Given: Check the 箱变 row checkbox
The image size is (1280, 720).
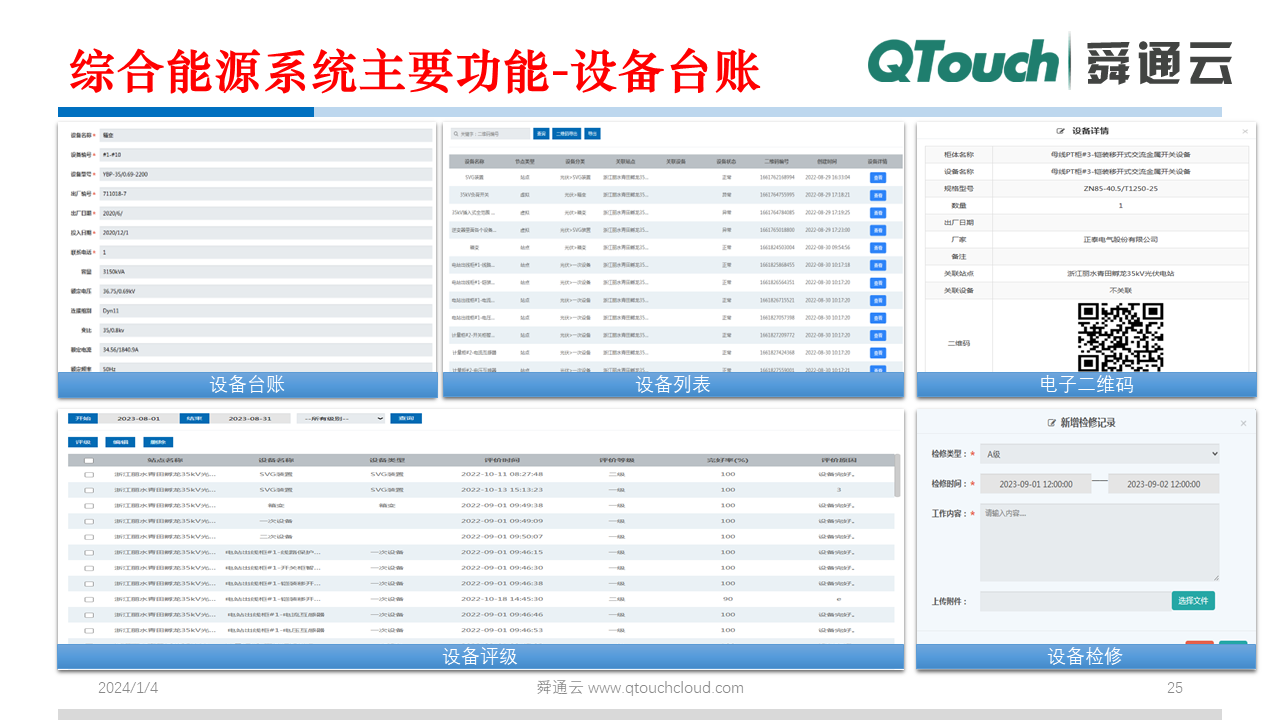Looking at the screenshot, I should pos(87,505).
